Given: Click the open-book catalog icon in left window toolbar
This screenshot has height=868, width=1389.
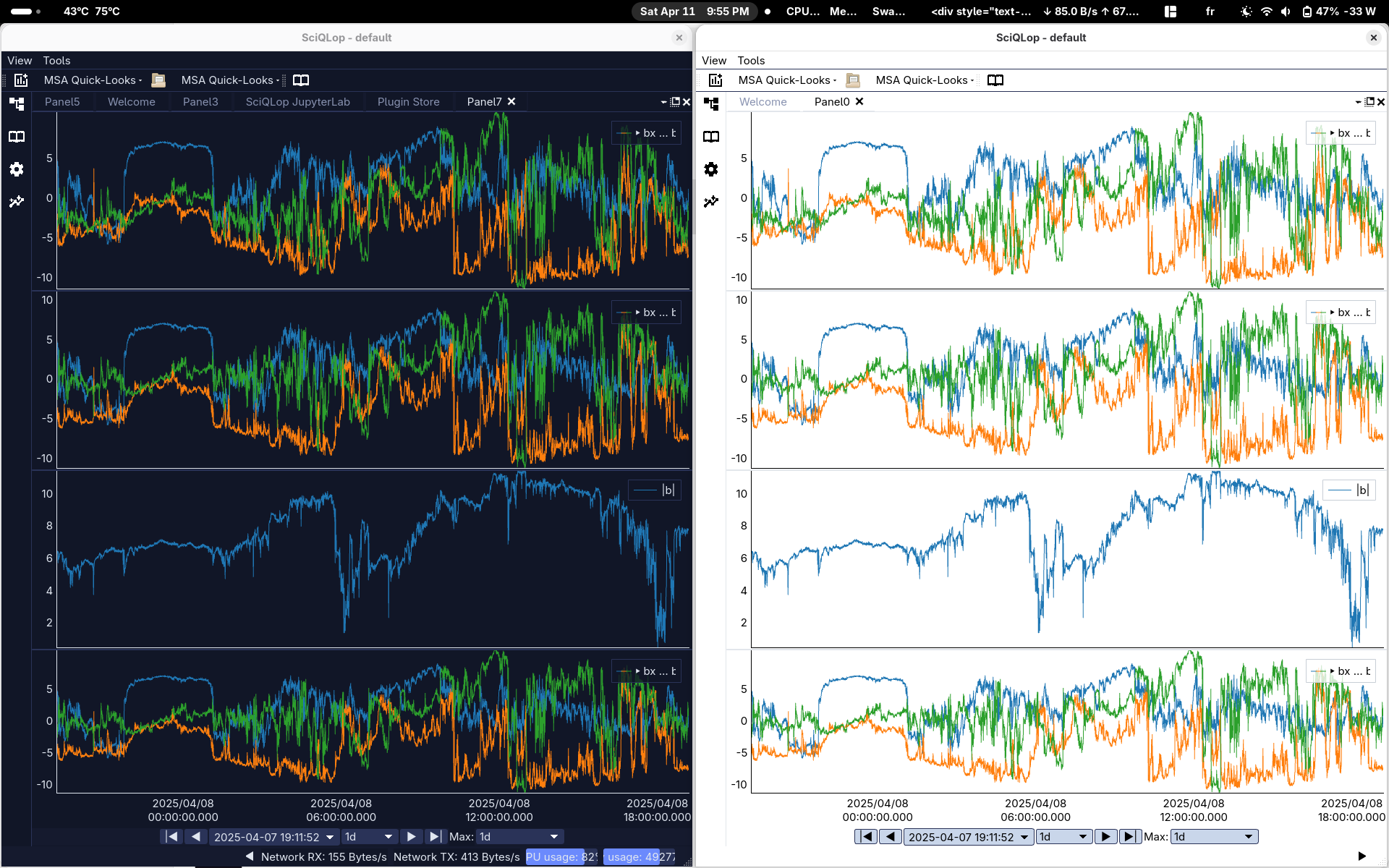Looking at the screenshot, I should pos(301,80).
